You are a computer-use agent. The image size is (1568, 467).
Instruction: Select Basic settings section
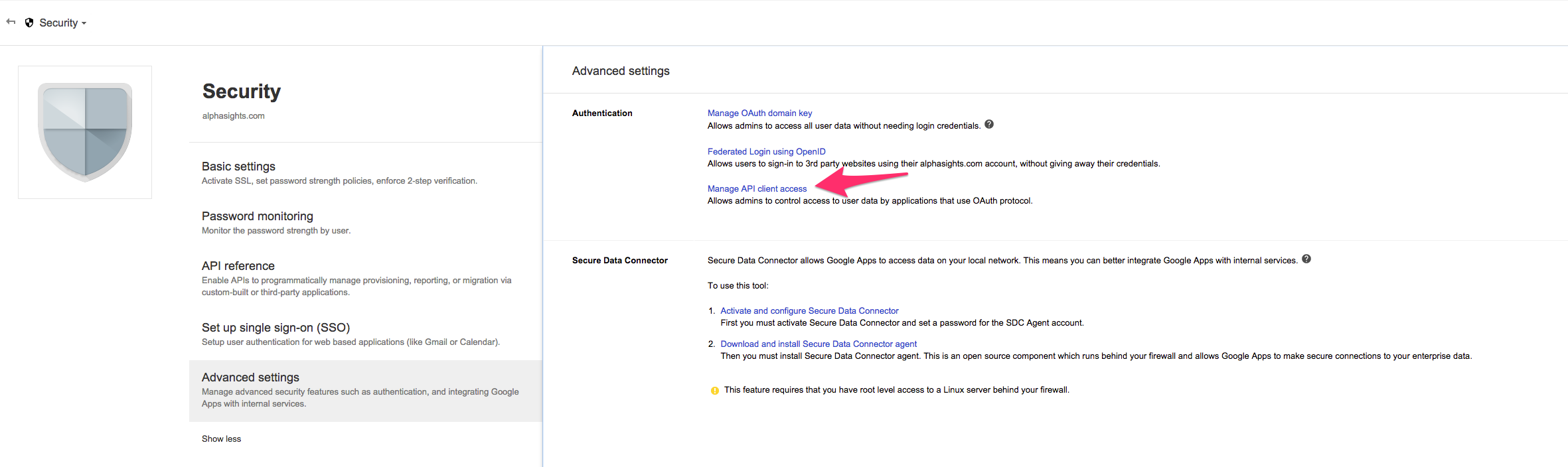(x=366, y=172)
